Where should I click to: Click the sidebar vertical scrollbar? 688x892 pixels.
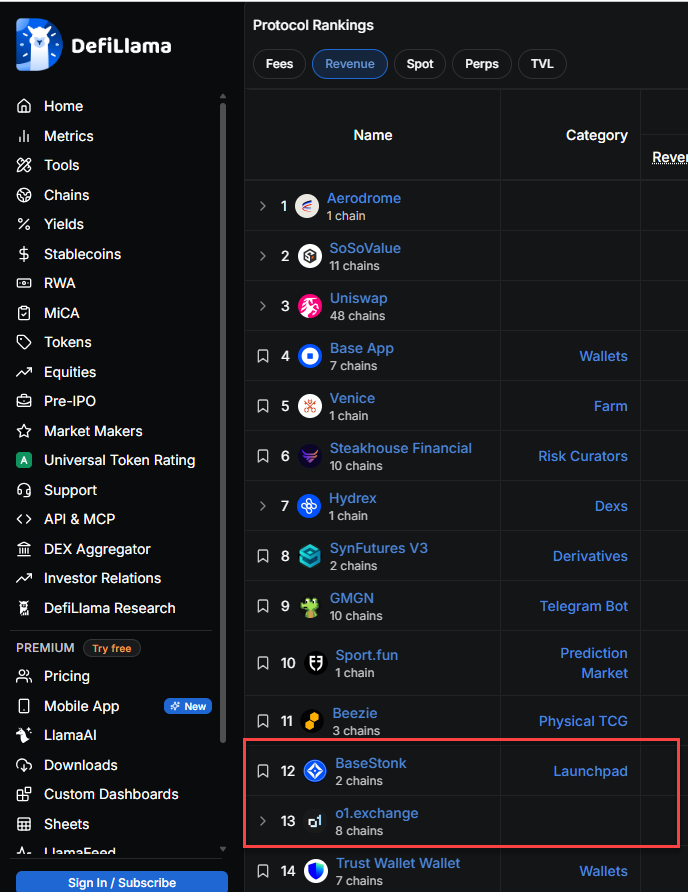pos(223,421)
